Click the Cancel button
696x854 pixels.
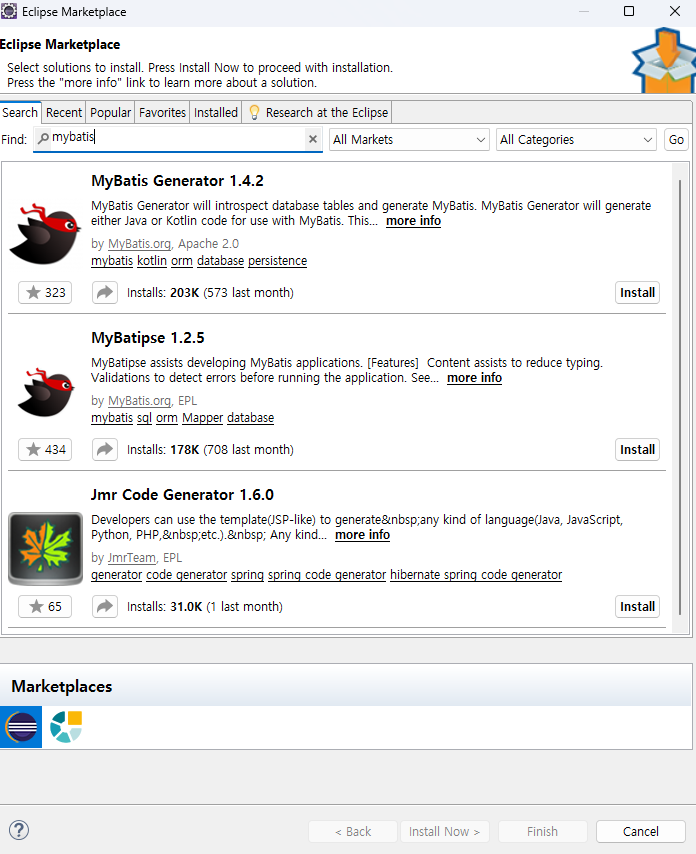point(640,831)
